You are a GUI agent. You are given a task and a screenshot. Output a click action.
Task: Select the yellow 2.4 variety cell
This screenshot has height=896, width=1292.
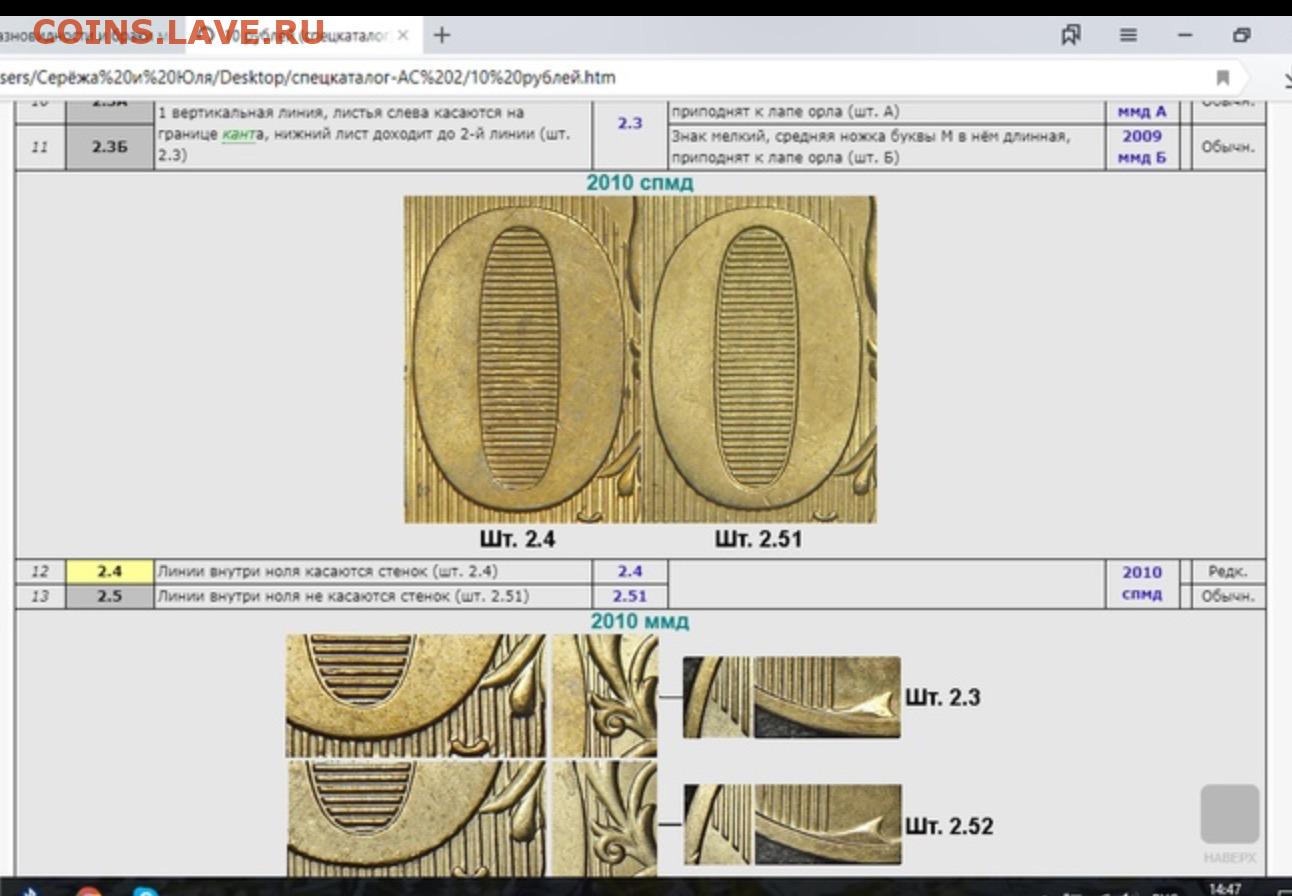[x=109, y=572]
